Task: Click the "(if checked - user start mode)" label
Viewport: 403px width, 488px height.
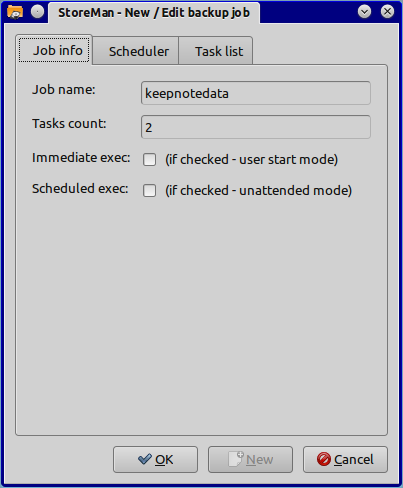Action: coord(252,159)
